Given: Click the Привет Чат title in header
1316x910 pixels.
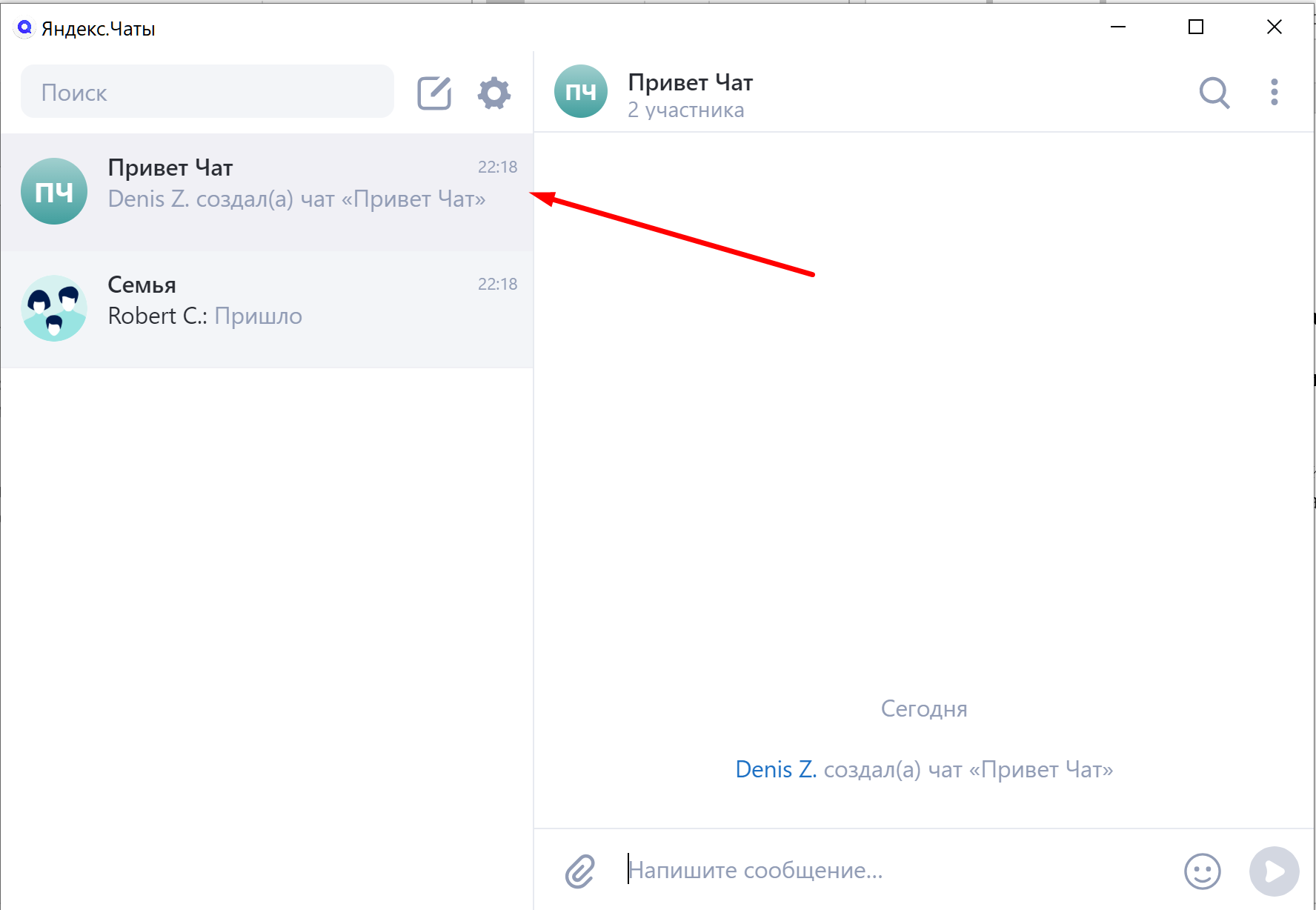Looking at the screenshot, I should click(690, 82).
